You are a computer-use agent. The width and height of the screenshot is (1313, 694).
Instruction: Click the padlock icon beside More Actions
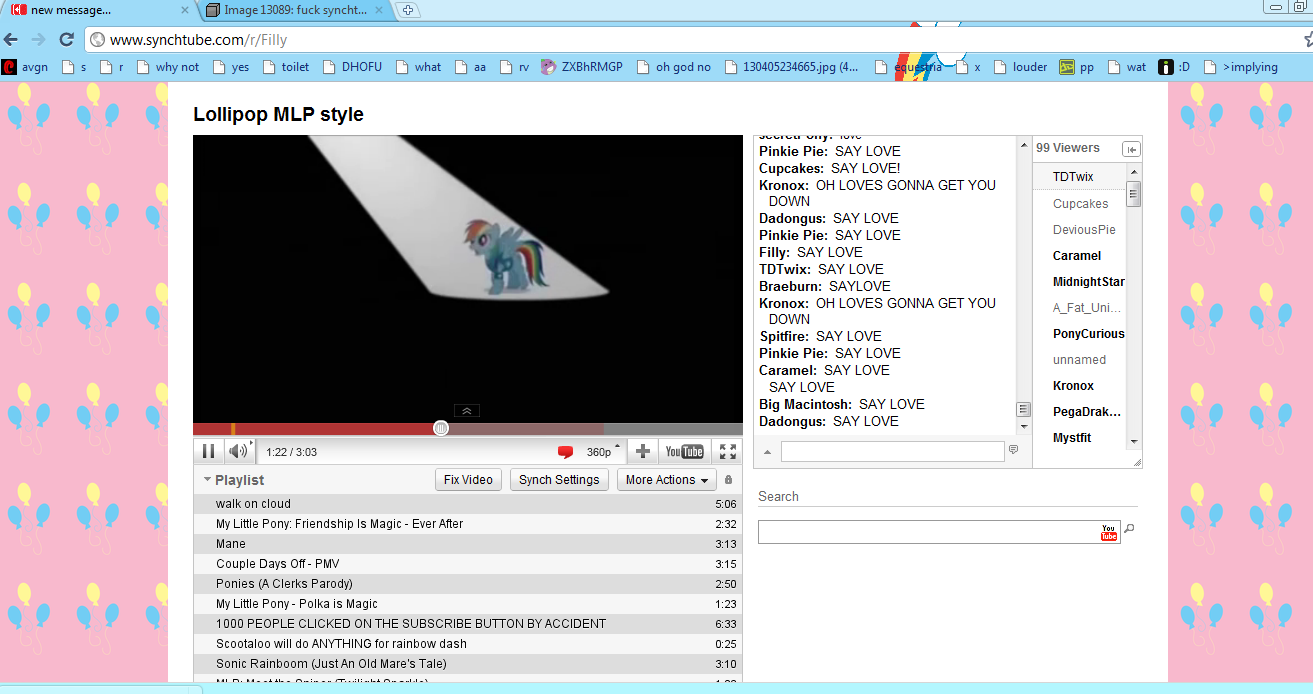[728, 480]
